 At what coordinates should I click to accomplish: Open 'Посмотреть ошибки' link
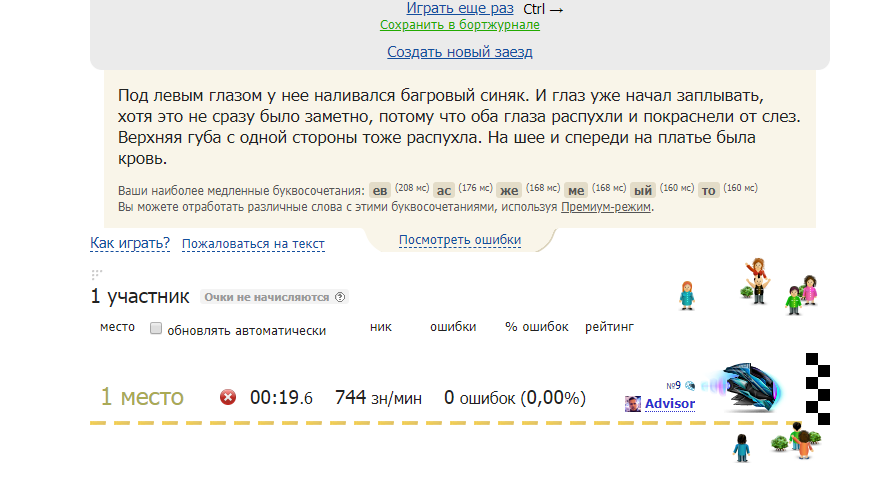tap(459, 240)
